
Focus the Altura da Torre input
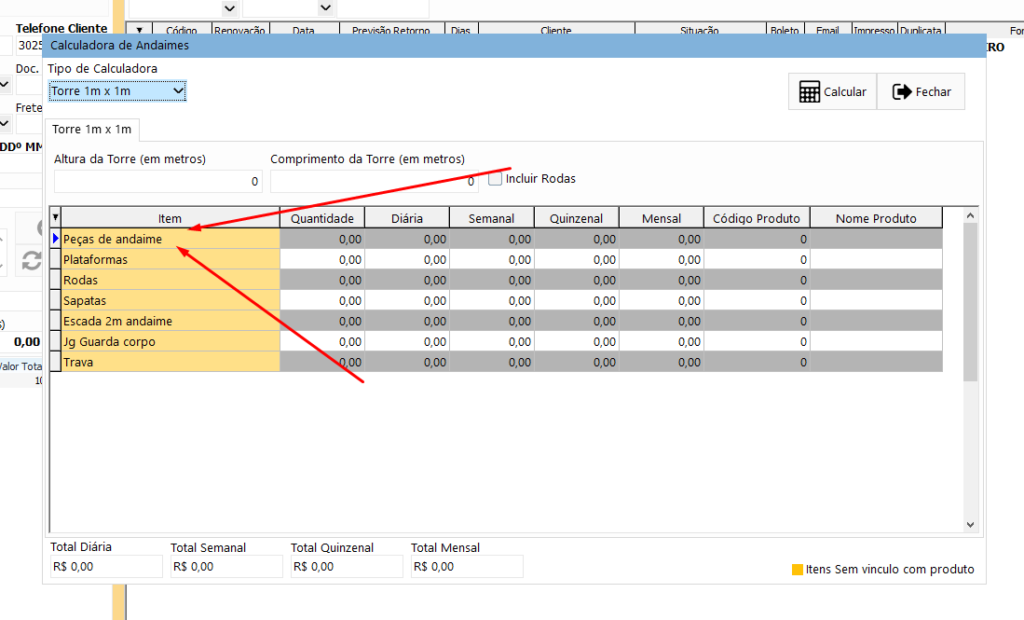[158, 182]
